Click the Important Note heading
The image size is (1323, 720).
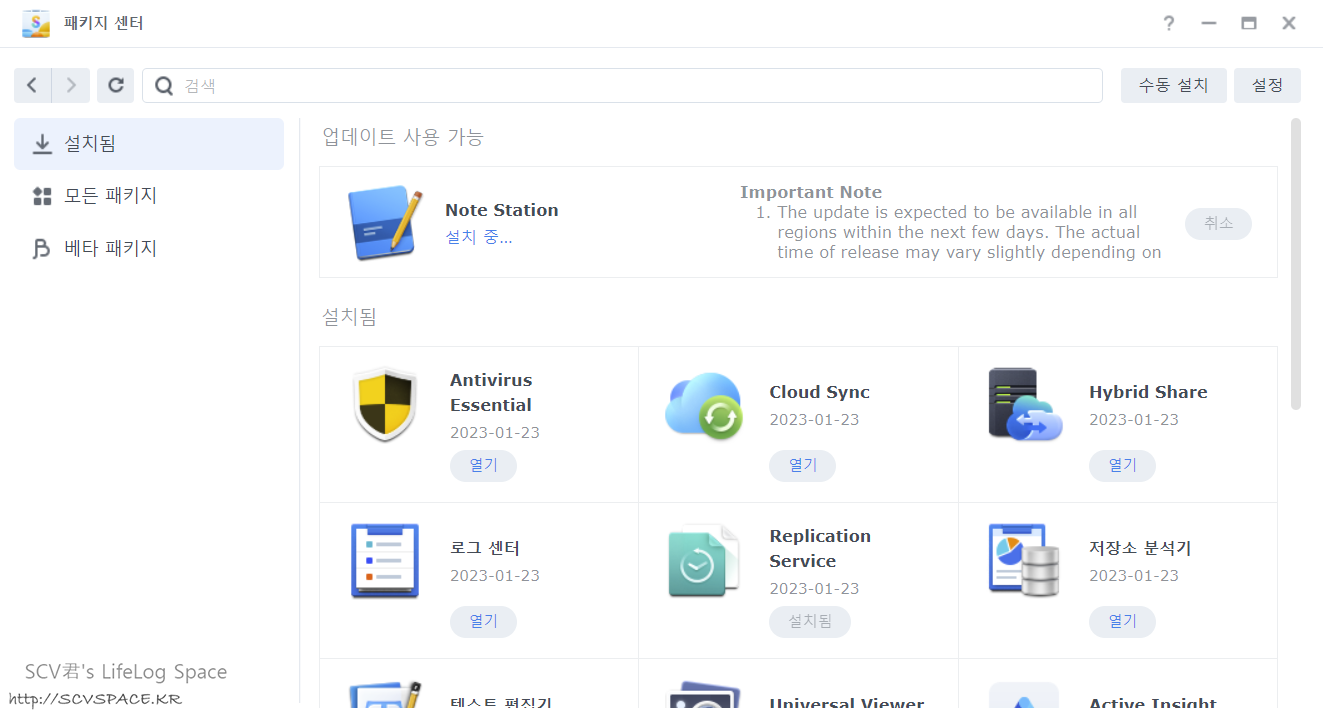click(811, 192)
